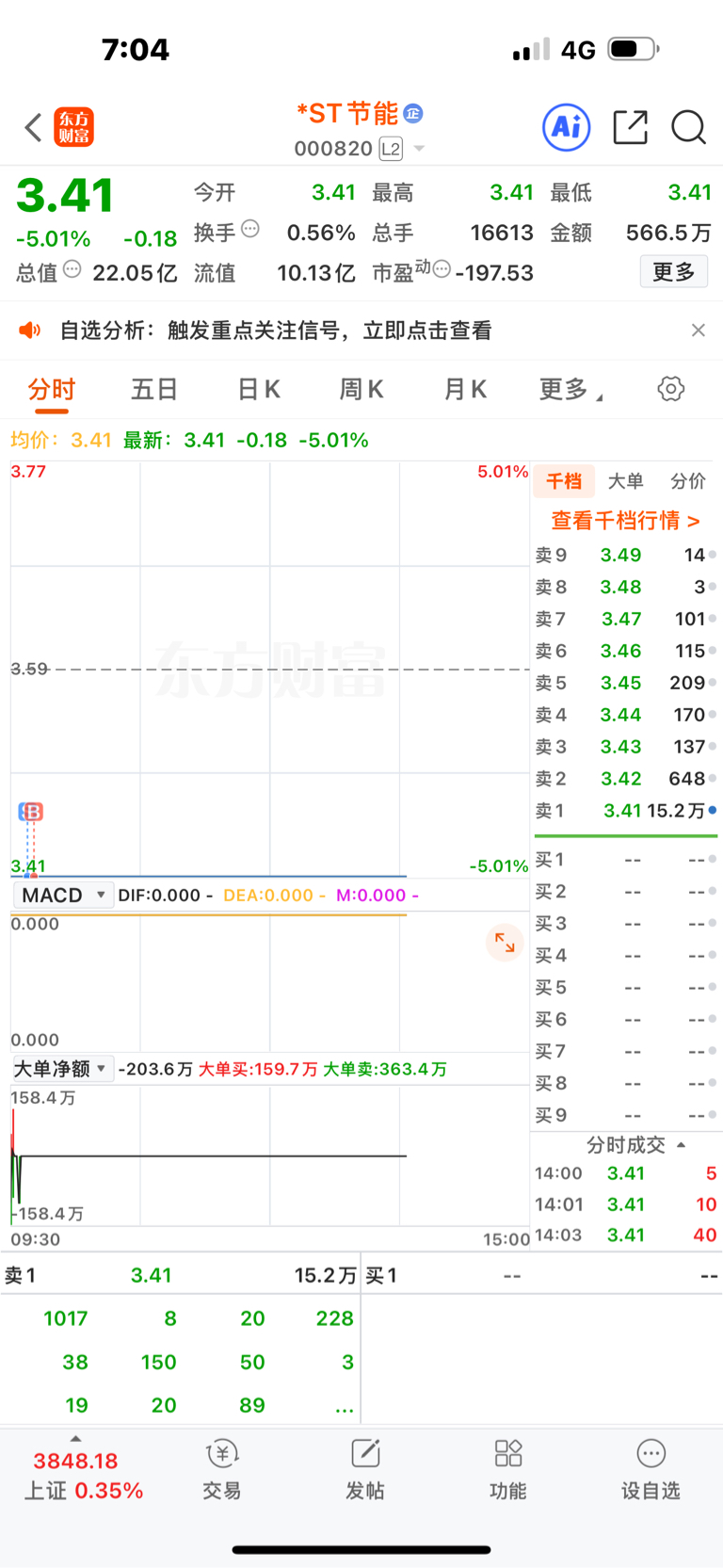Tap the ellipsis in order queue
The height and width of the screenshot is (1568, 723).
coord(345,1408)
